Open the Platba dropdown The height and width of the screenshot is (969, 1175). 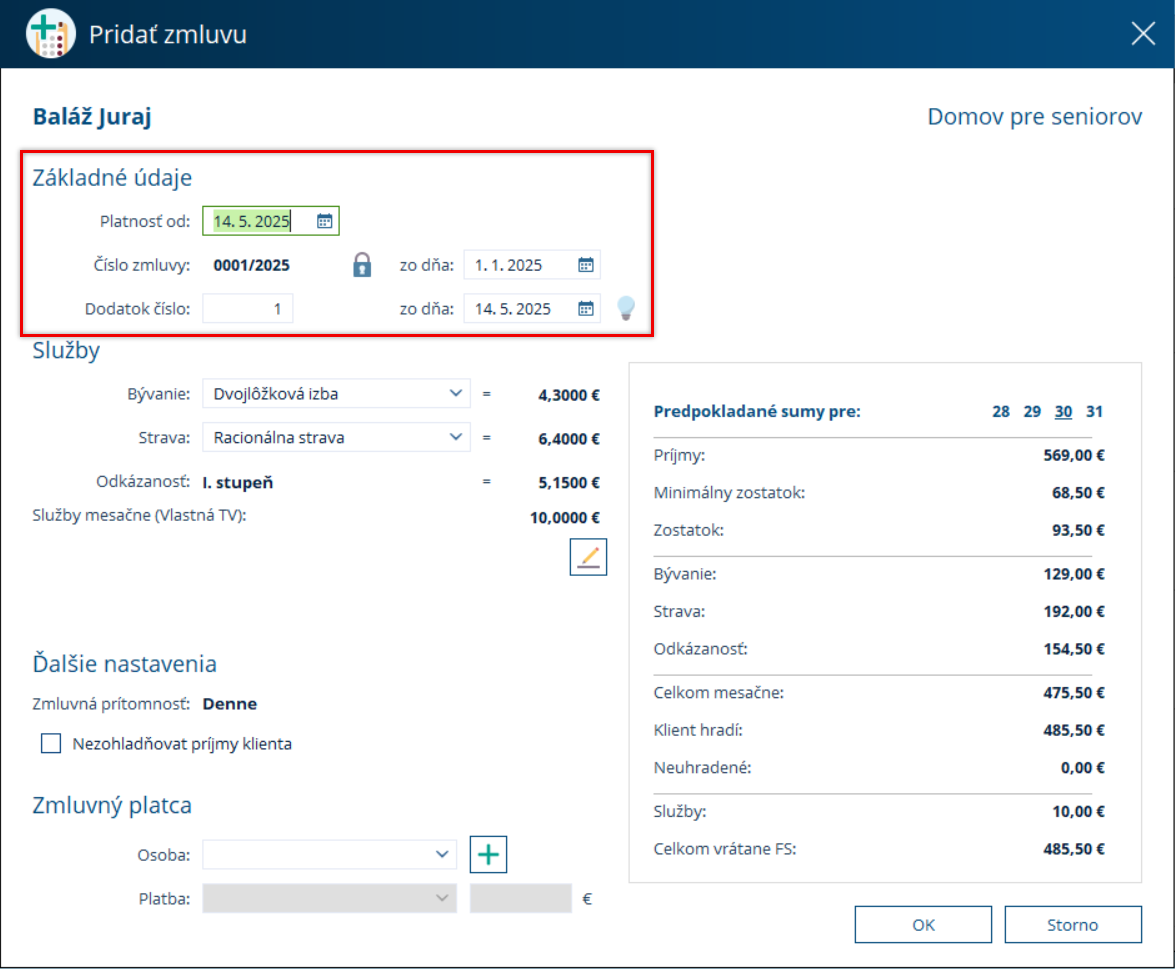pyautogui.click(x=330, y=898)
